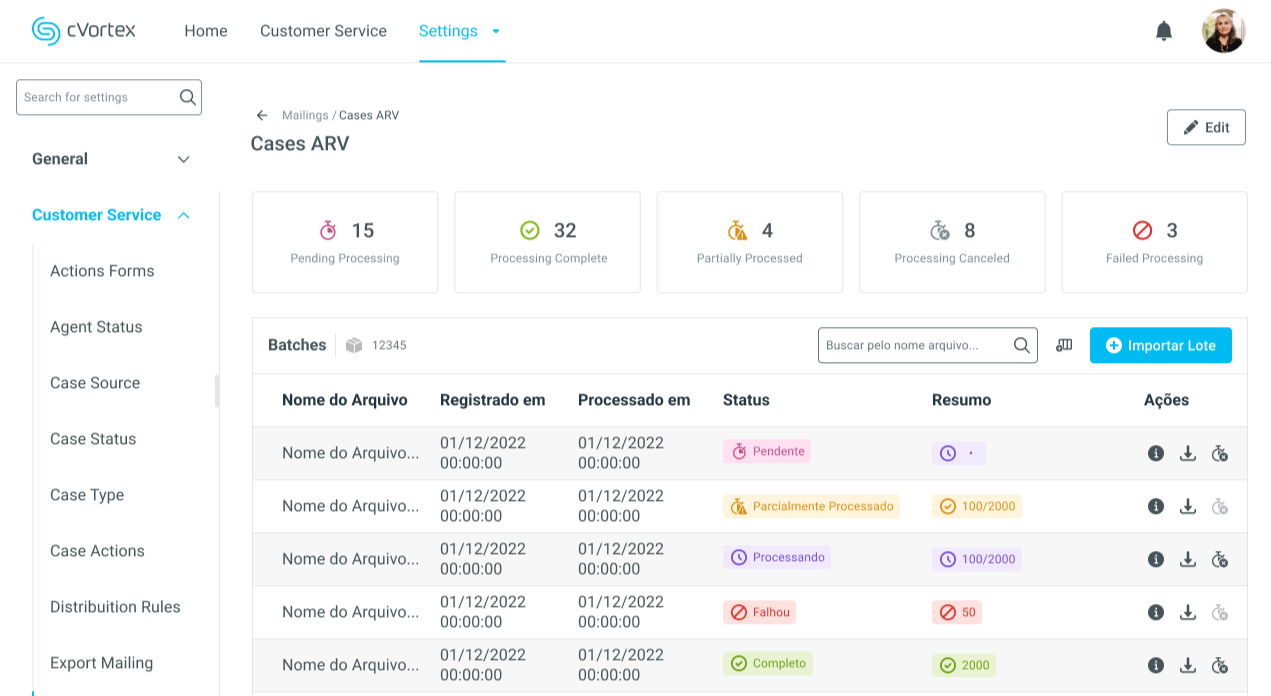Click the notifications bell icon
Image resolution: width=1271 pixels, height=696 pixels.
[x=1163, y=31]
